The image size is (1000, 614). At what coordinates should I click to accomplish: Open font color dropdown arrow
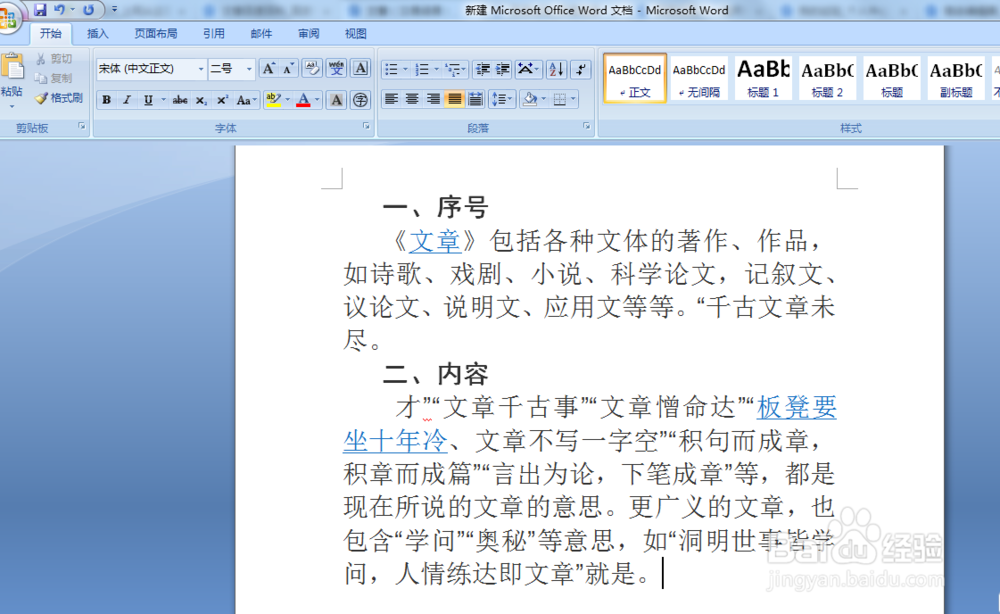(x=318, y=99)
